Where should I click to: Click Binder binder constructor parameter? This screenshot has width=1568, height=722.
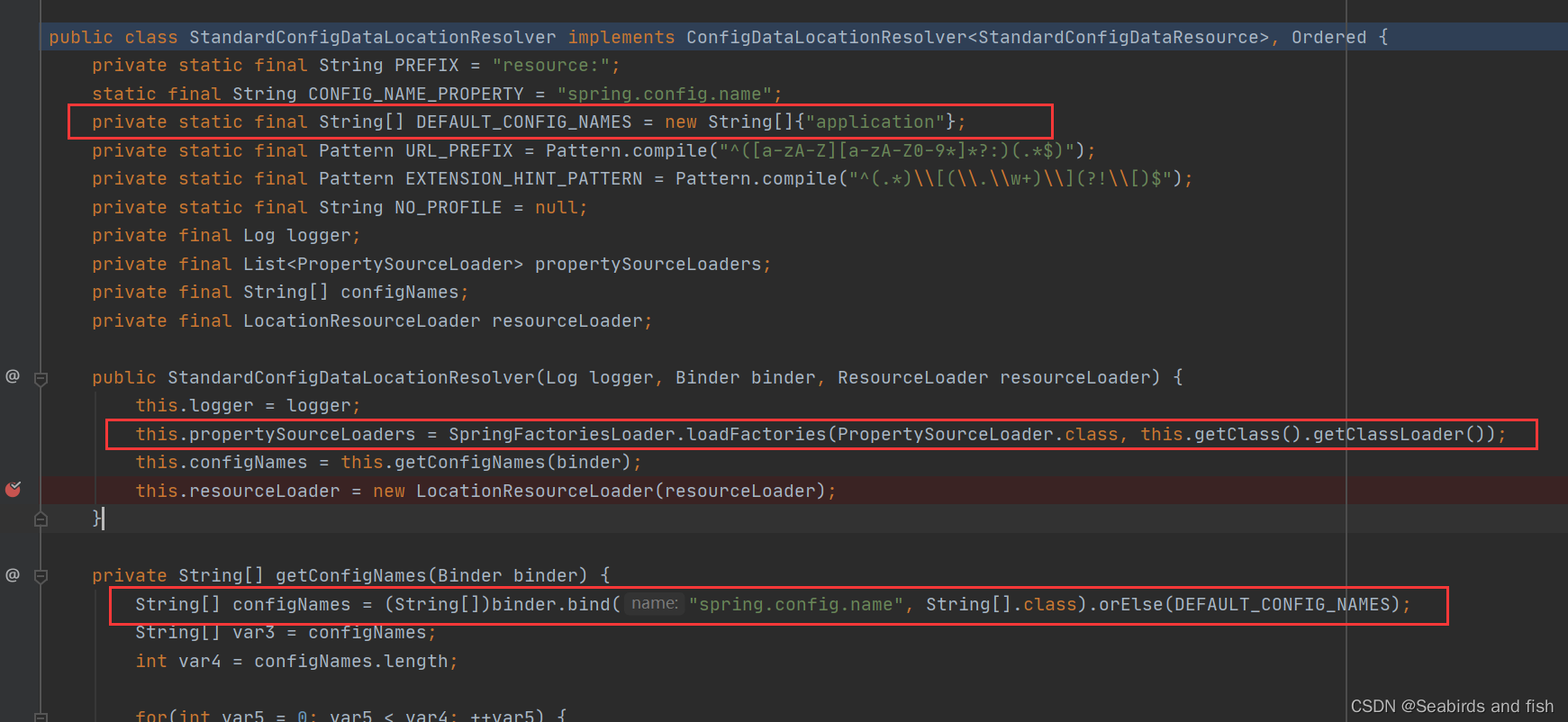(746, 377)
